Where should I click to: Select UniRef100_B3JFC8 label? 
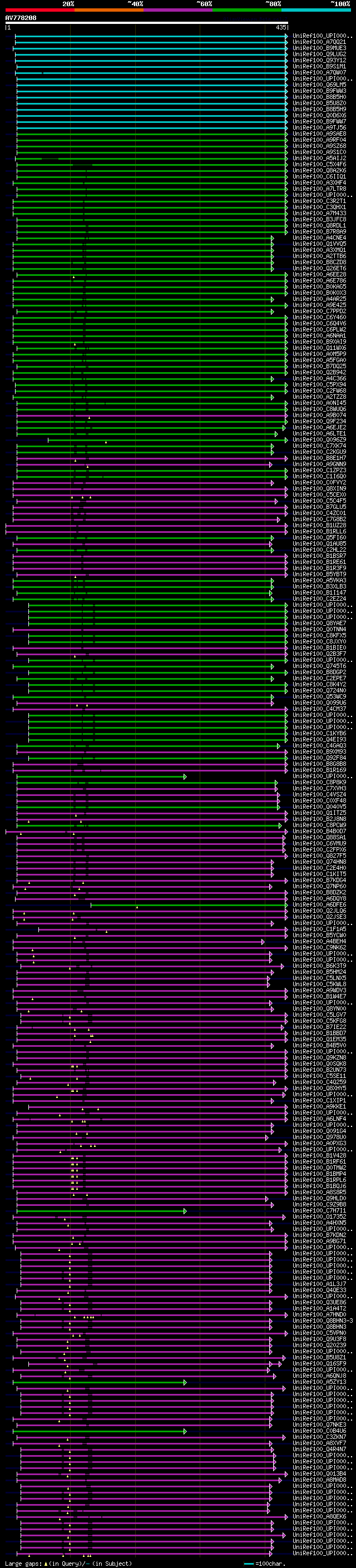tap(319, 219)
